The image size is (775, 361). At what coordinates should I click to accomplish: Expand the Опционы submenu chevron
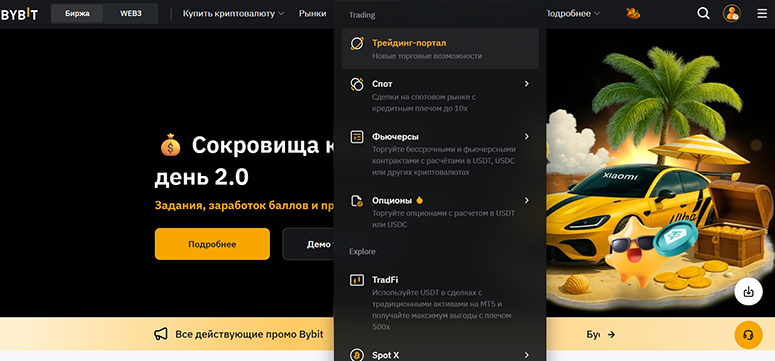527,200
